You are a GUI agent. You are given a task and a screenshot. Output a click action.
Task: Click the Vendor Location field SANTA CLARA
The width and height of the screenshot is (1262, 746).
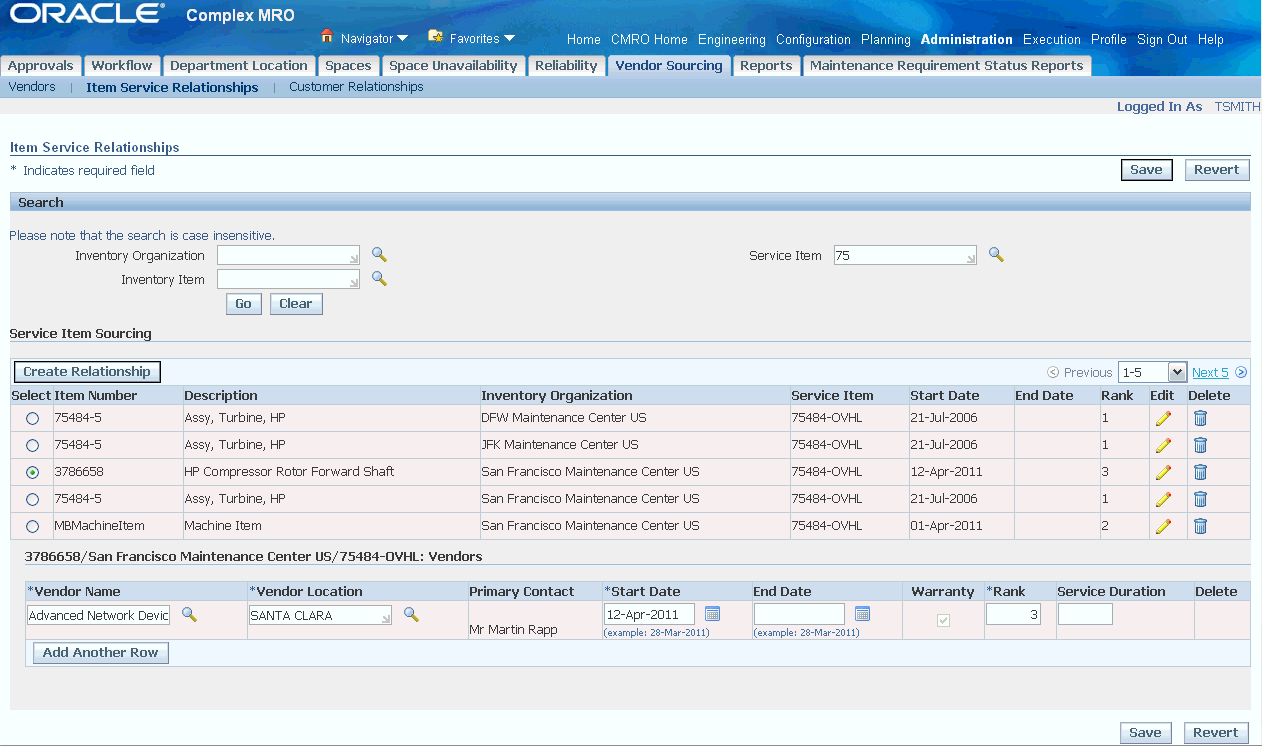(x=320, y=615)
